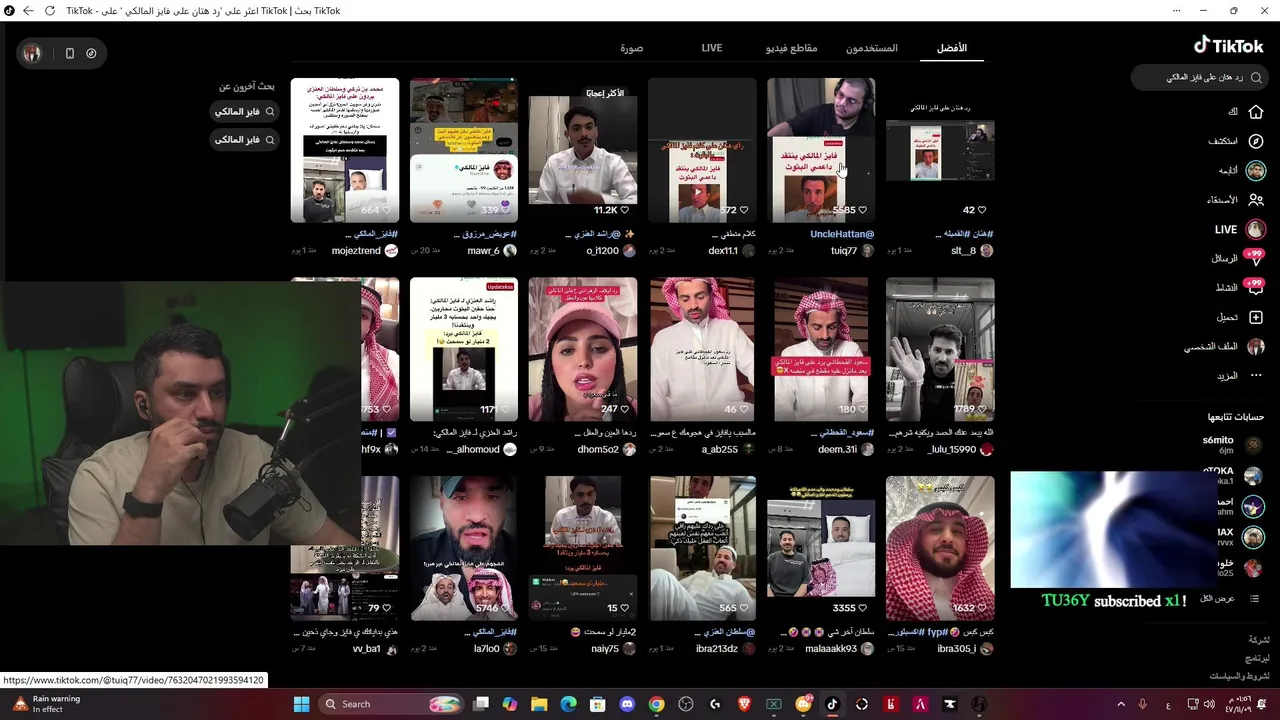
Task: Open Activity 'النشاط' notifications icon
Action: point(1254,287)
